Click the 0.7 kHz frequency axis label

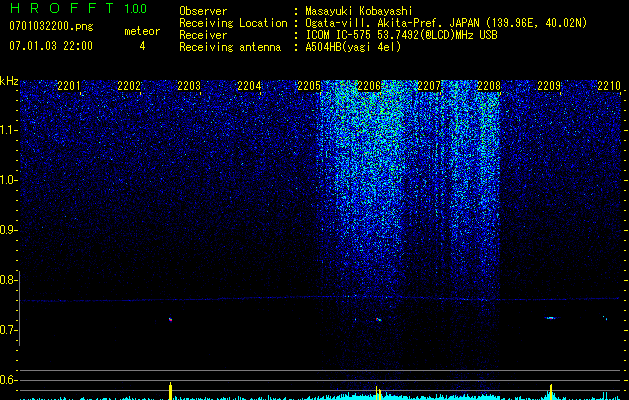click(7, 330)
